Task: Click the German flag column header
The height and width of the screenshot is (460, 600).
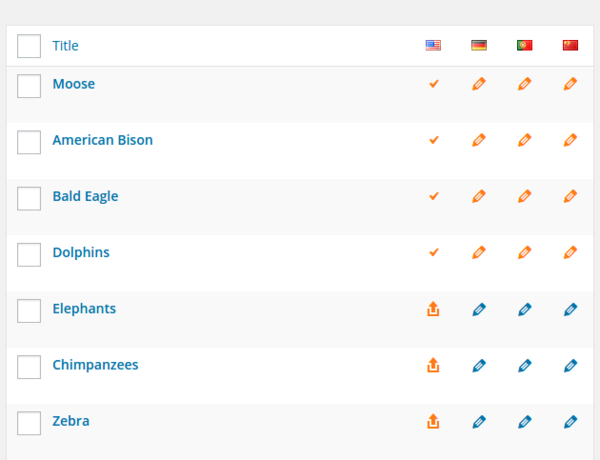Action: tap(479, 45)
